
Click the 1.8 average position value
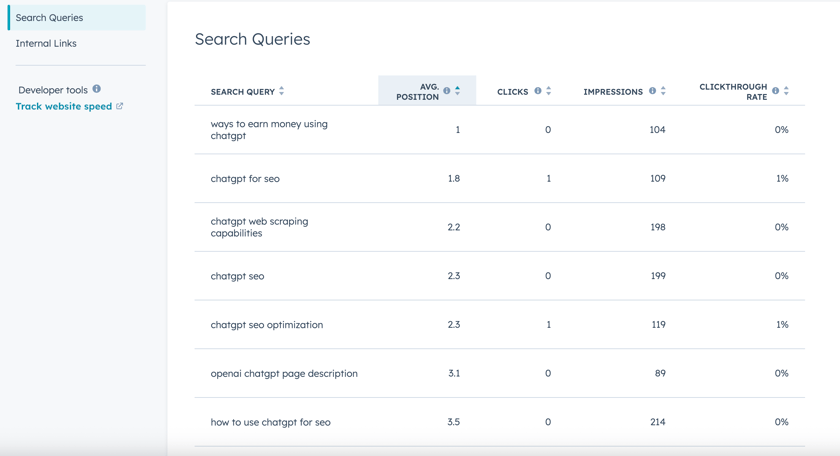(454, 178)
